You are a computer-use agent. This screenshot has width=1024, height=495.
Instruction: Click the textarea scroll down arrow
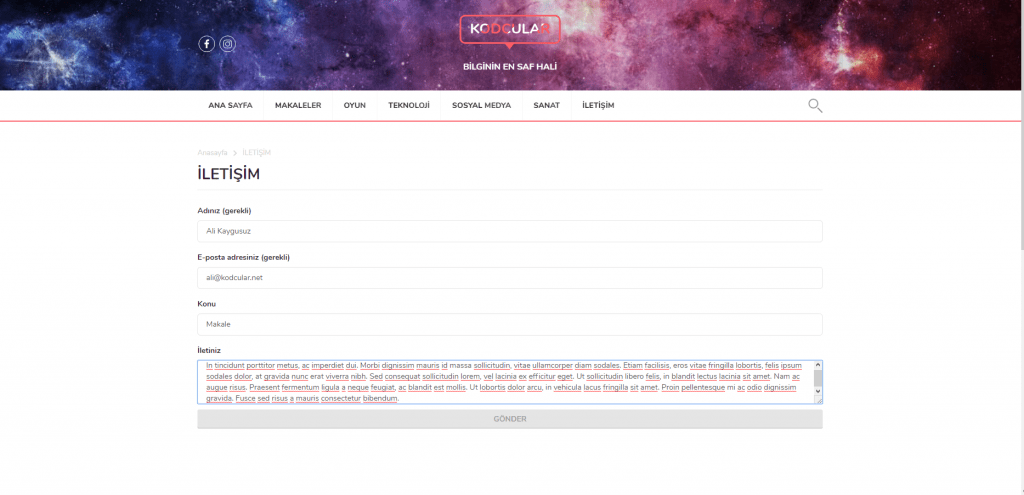click(818, 391)
